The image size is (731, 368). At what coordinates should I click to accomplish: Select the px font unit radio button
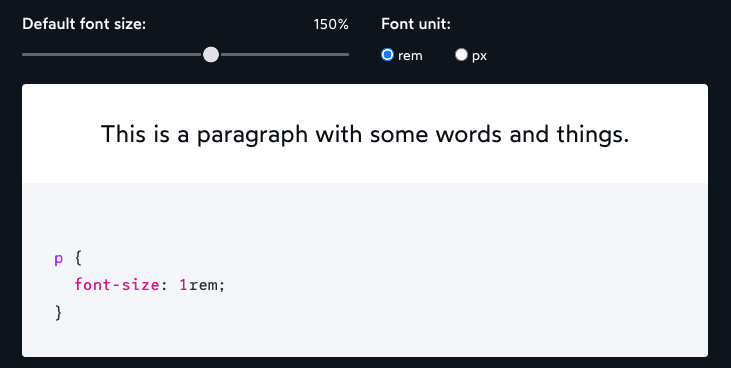pyautogui.click(x=461, y=55)
